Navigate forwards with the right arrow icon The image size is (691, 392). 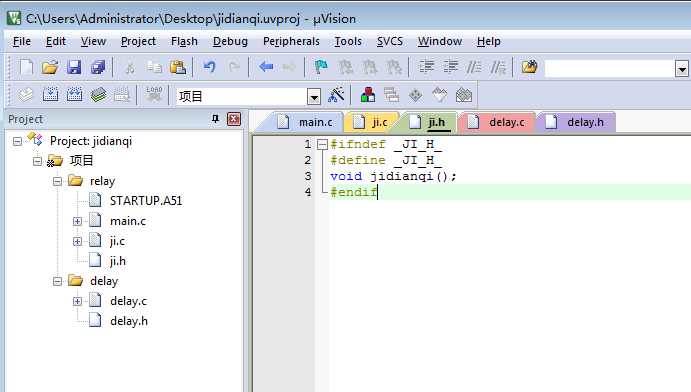(290, 67)
